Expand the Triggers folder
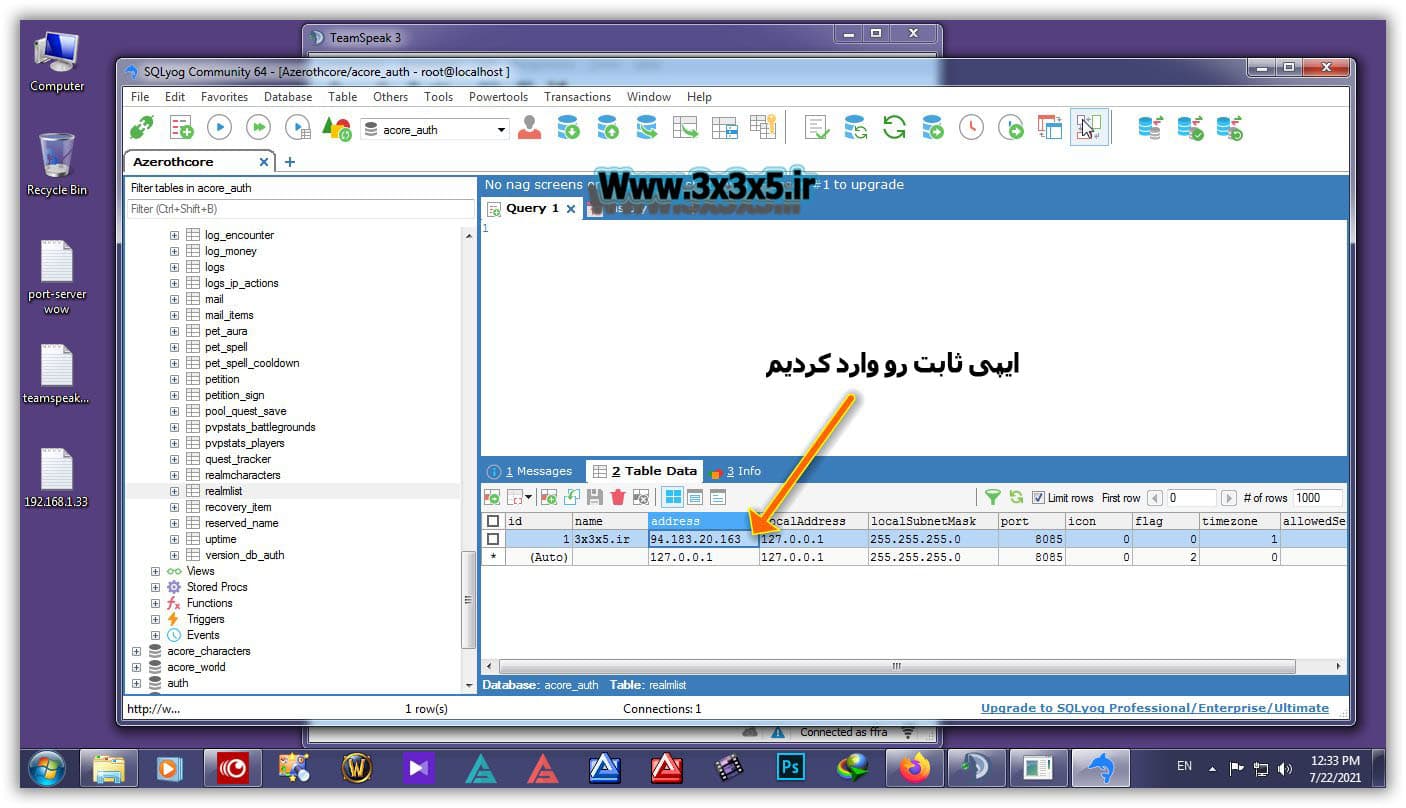The height and width of the screenshot is (808, 1406). 155,619
